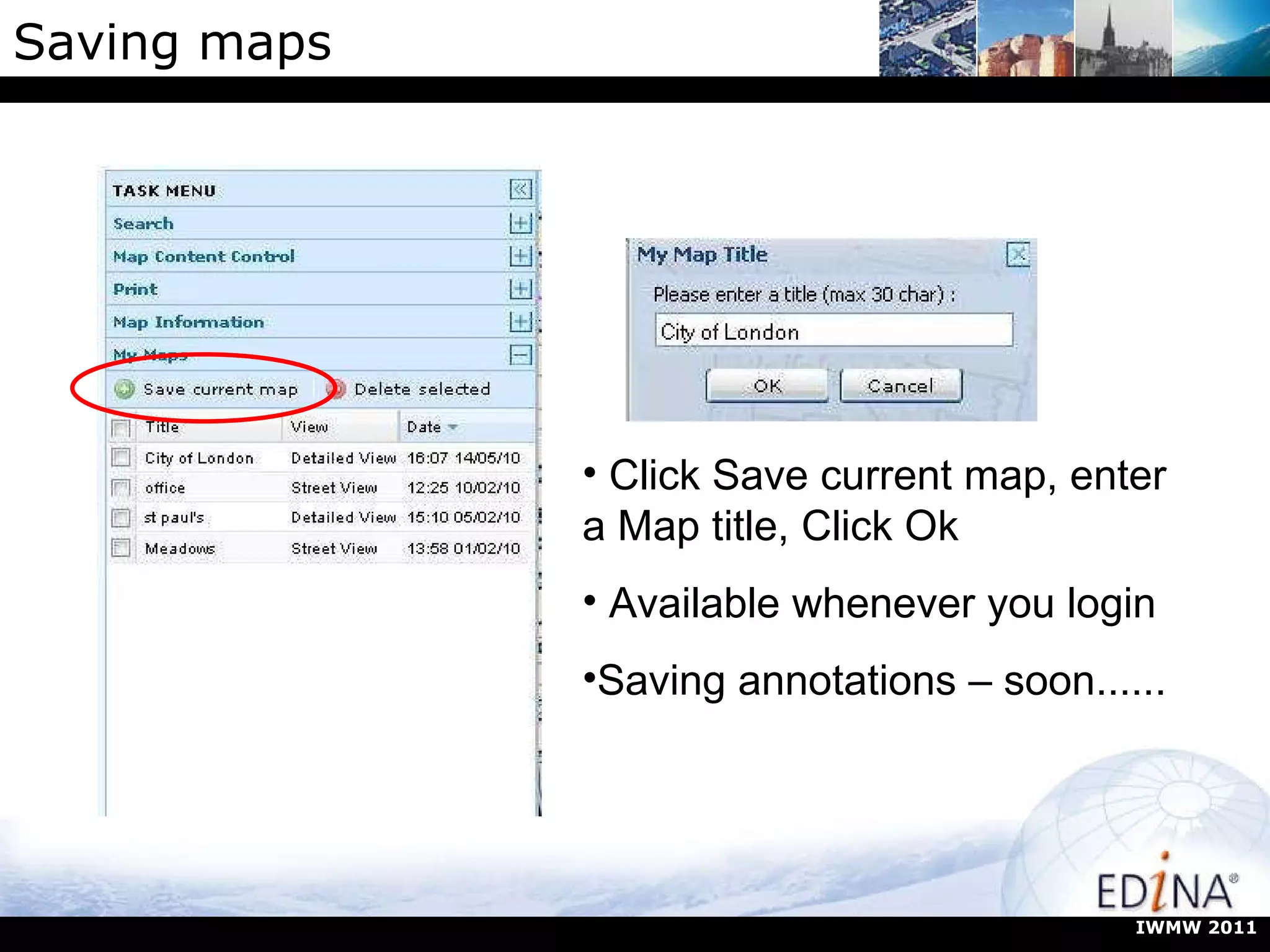This screenshot has height=952, width=1270.
Task: Click the Delete selected label
Action: (422, 389)
